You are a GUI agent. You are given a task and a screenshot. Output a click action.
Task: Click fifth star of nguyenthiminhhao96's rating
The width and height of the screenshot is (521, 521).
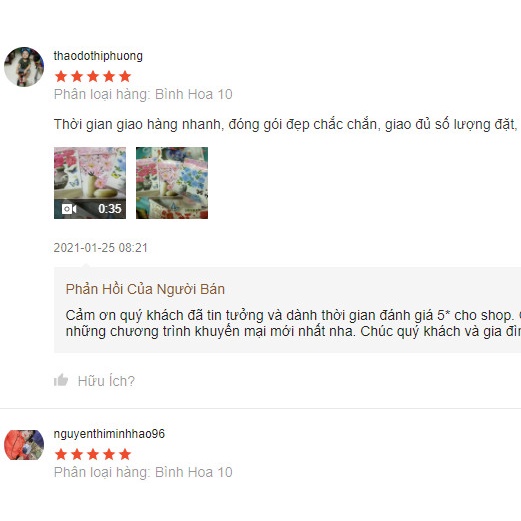point(125,454)
